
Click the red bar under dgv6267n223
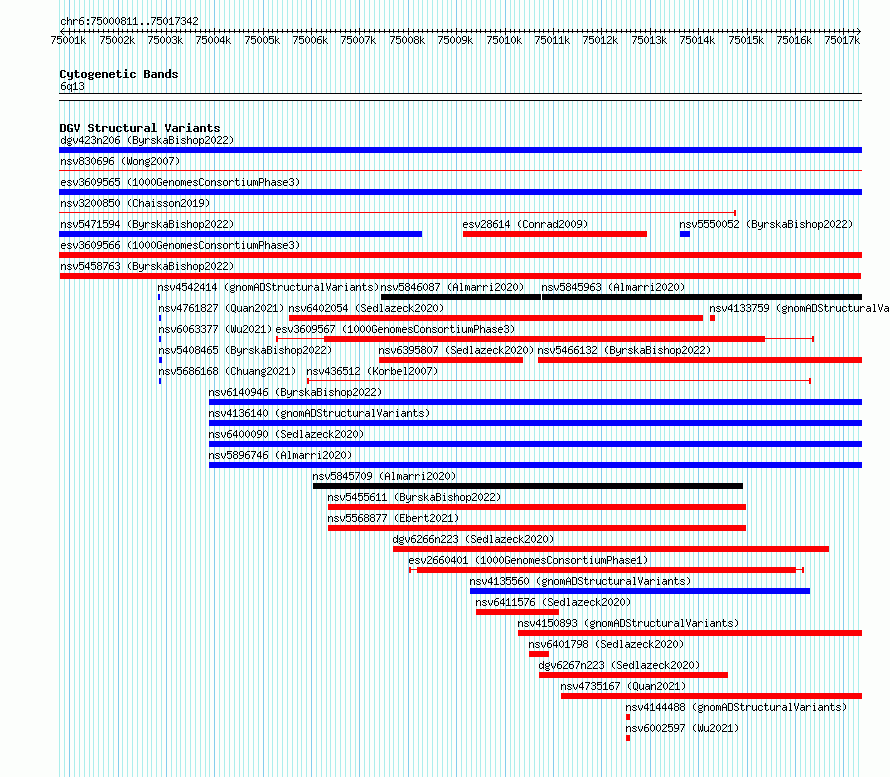point(633,675)
